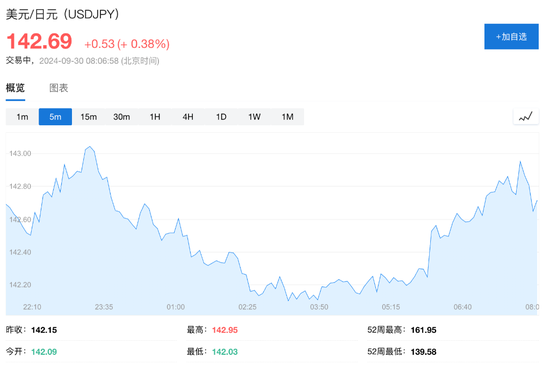Viewport: 550px width, 379px height.
Task: Select the 5m interval
Action: pyautogui.click(x=55, y=117)
